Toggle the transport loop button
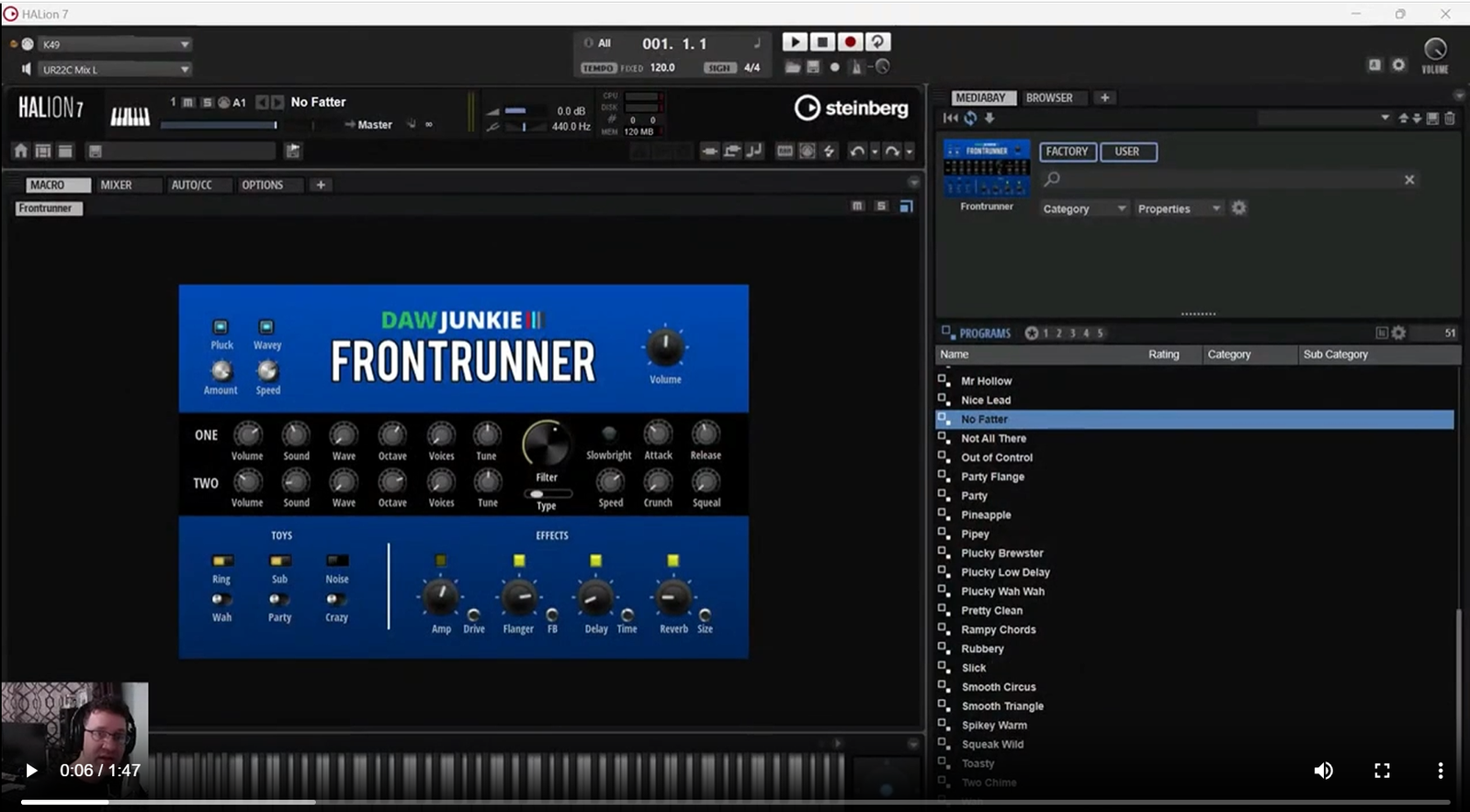This screenshot has width=1470, height=812. pyautogui.click(x=877, y=41)
